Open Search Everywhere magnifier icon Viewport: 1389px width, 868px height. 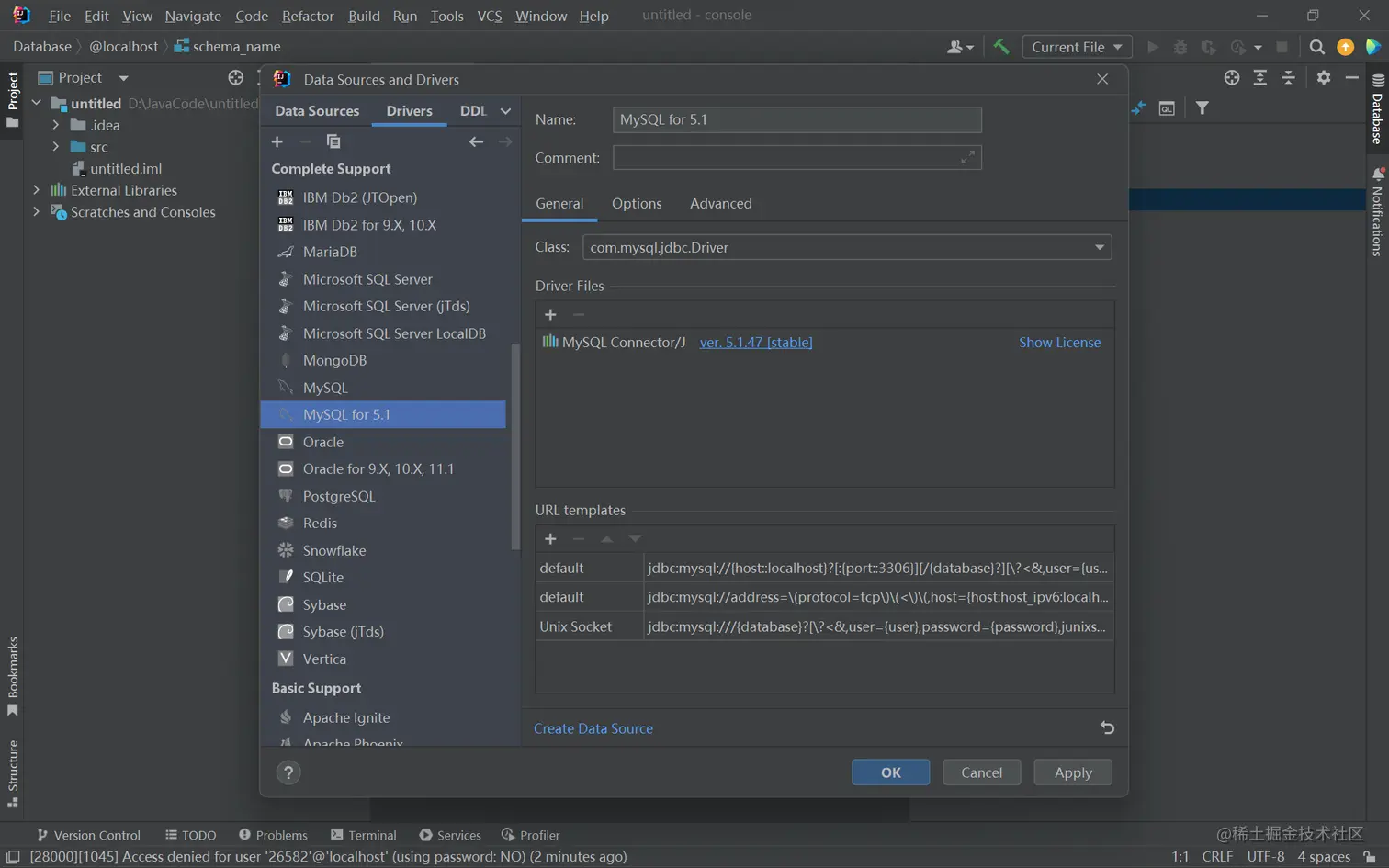1316,47
